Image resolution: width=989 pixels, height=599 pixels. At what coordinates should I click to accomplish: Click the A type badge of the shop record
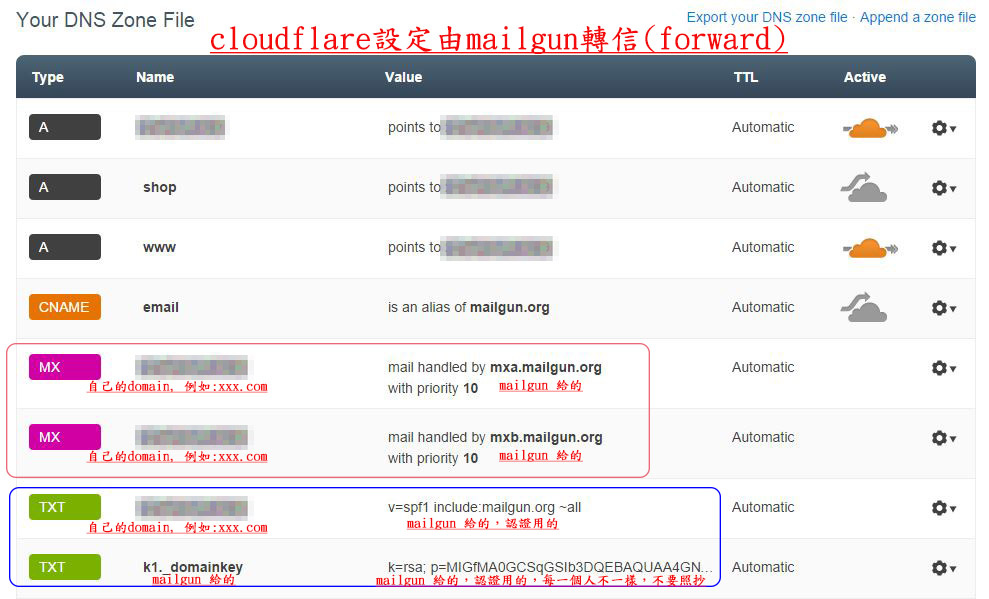pos(64,187)
